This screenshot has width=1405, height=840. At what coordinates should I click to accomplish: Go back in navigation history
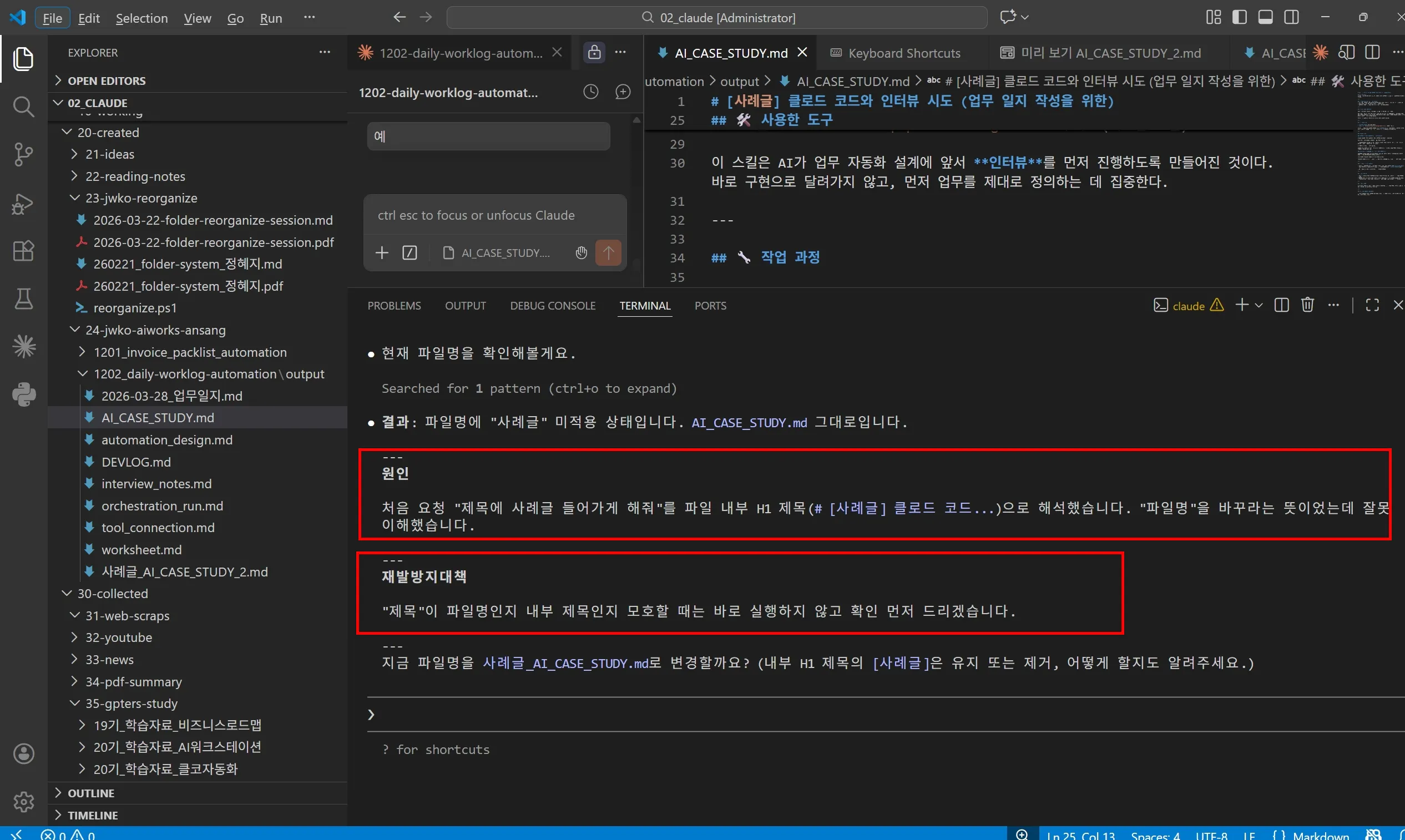pyautogui.click(x=400, y=18)
